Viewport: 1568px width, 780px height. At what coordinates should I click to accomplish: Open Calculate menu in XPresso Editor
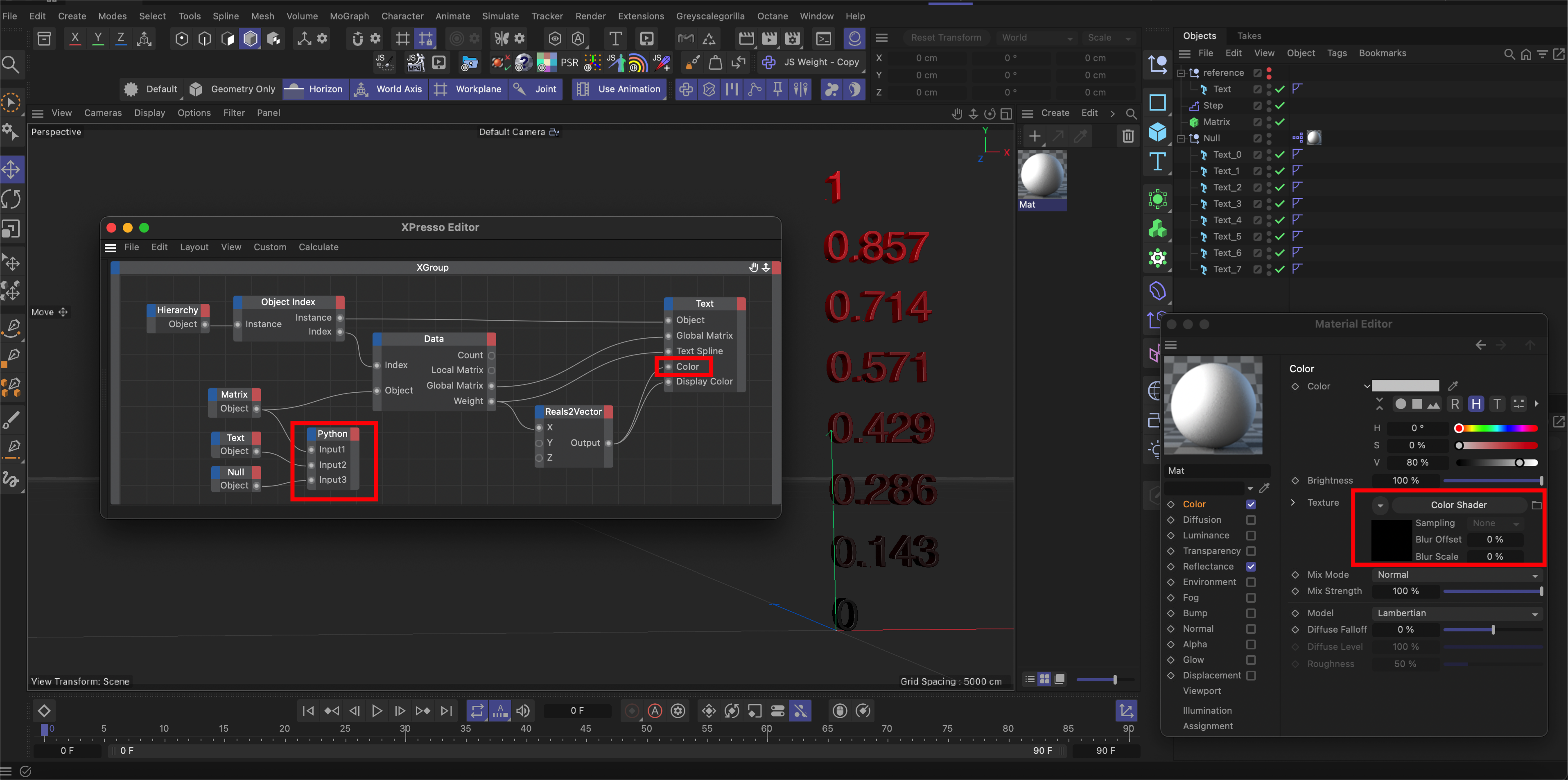pos(319,247)
